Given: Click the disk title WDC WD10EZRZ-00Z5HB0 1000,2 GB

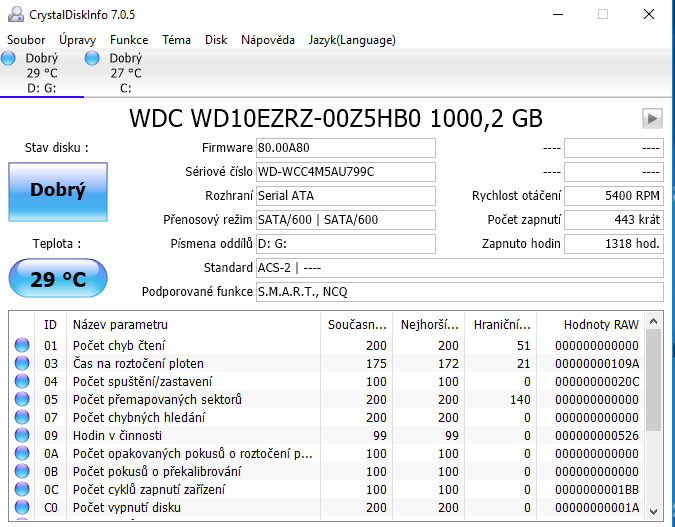Looking at the screenshot, I should pyautogui.click(x=336, y=118).
